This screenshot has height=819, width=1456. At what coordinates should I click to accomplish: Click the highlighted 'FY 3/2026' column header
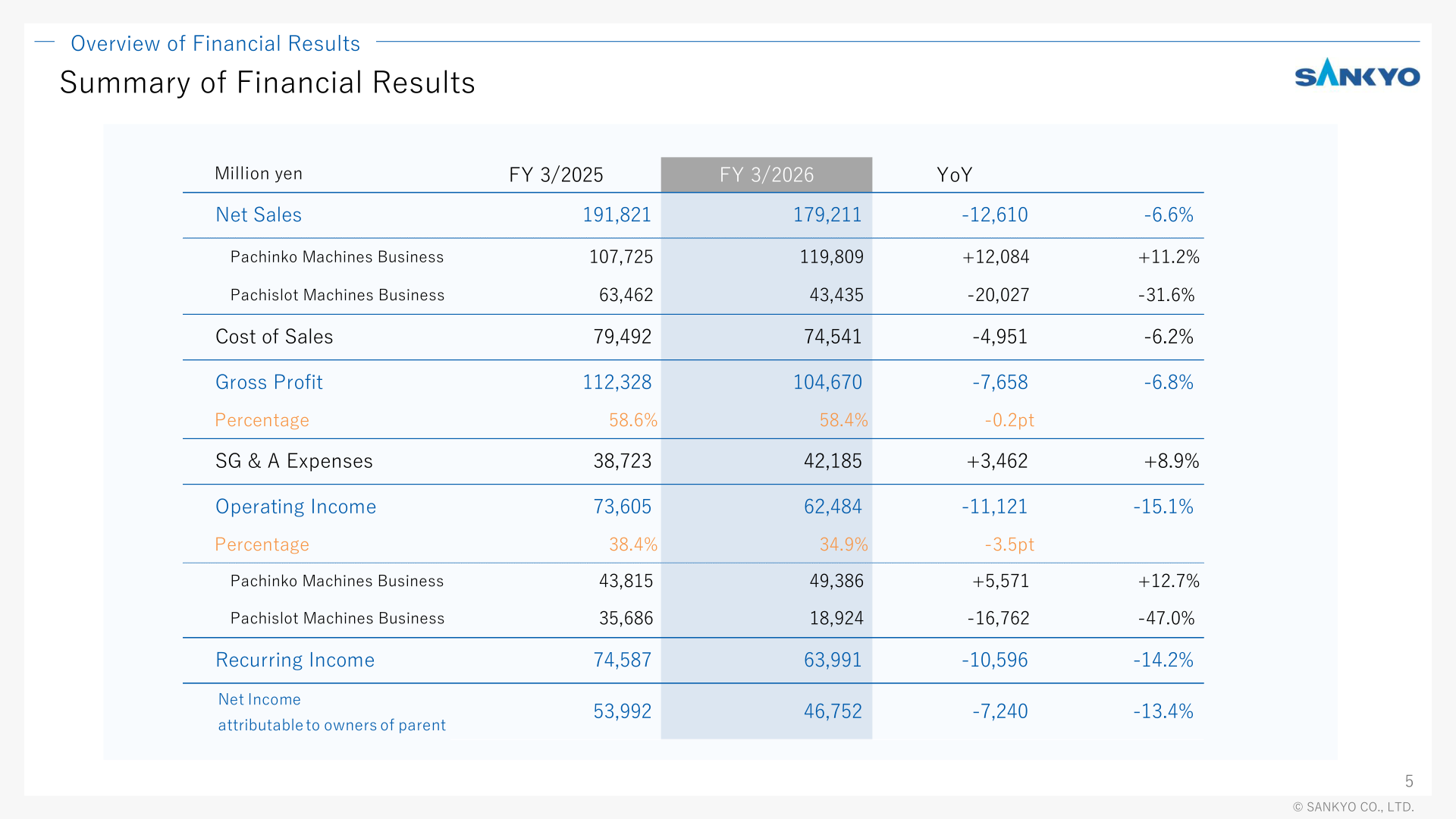(767, 175)
